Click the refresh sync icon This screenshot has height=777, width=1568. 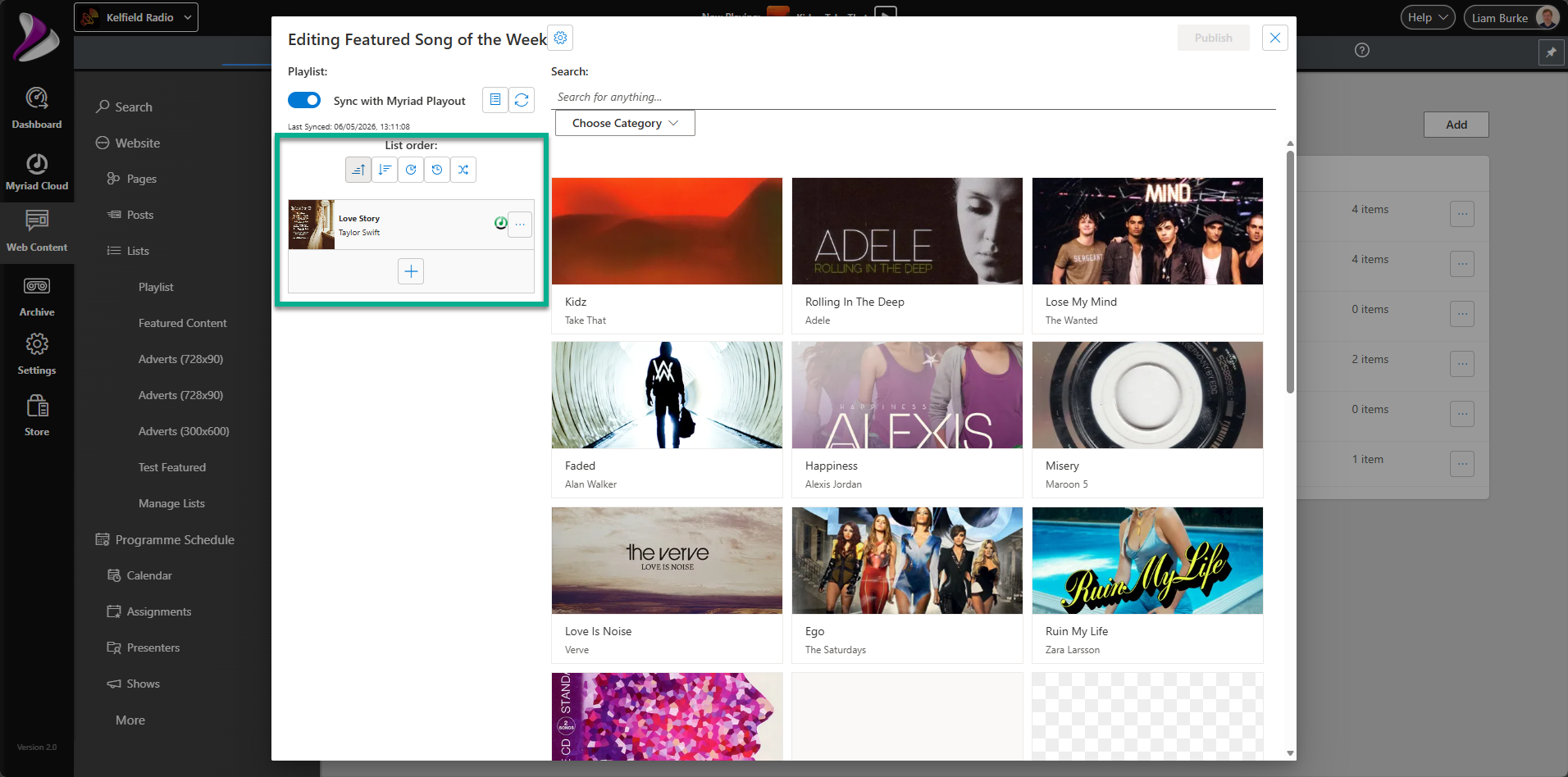pos(522,100)
